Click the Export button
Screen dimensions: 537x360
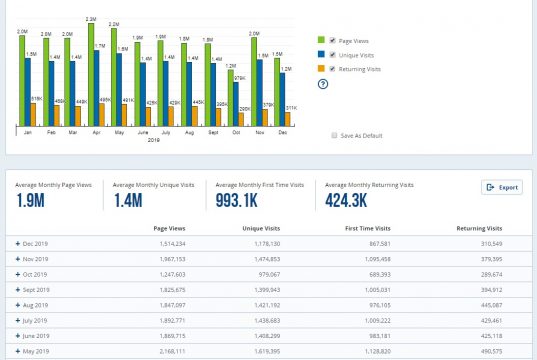pyautogui.click(x=502, y=187)
